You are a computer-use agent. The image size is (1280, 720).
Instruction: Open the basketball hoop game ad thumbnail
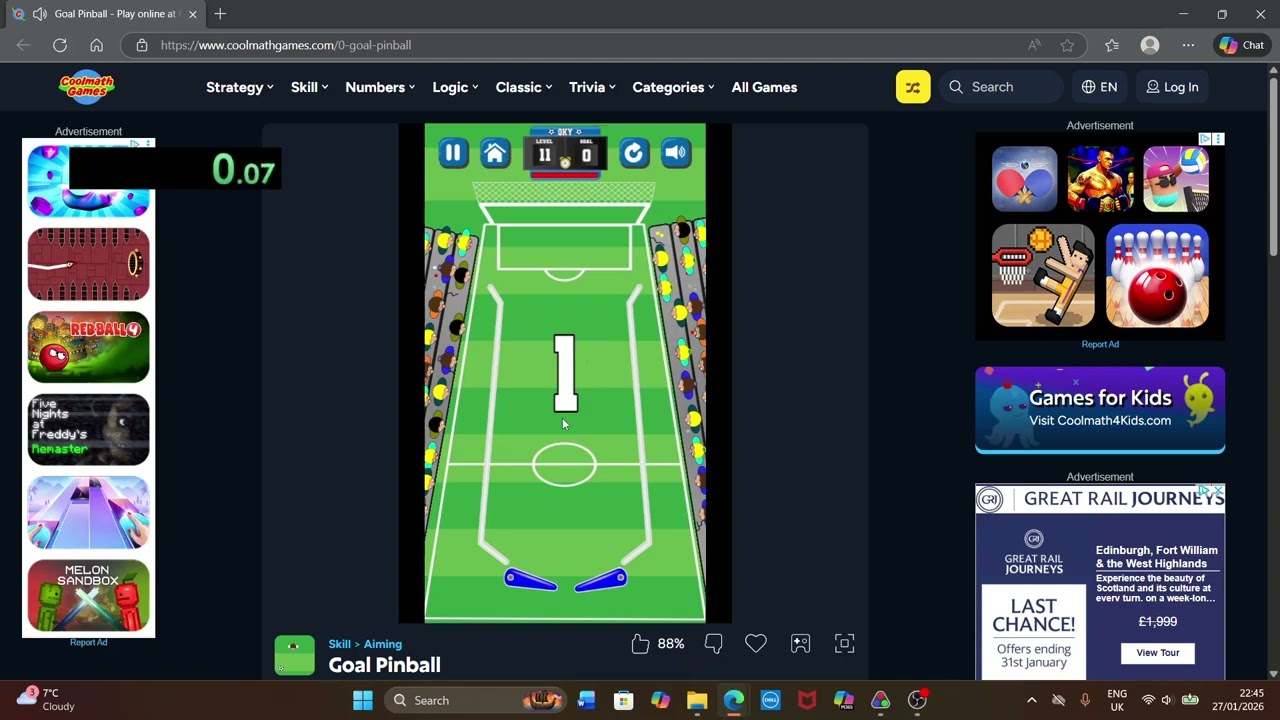click(x=1043, y=276)
